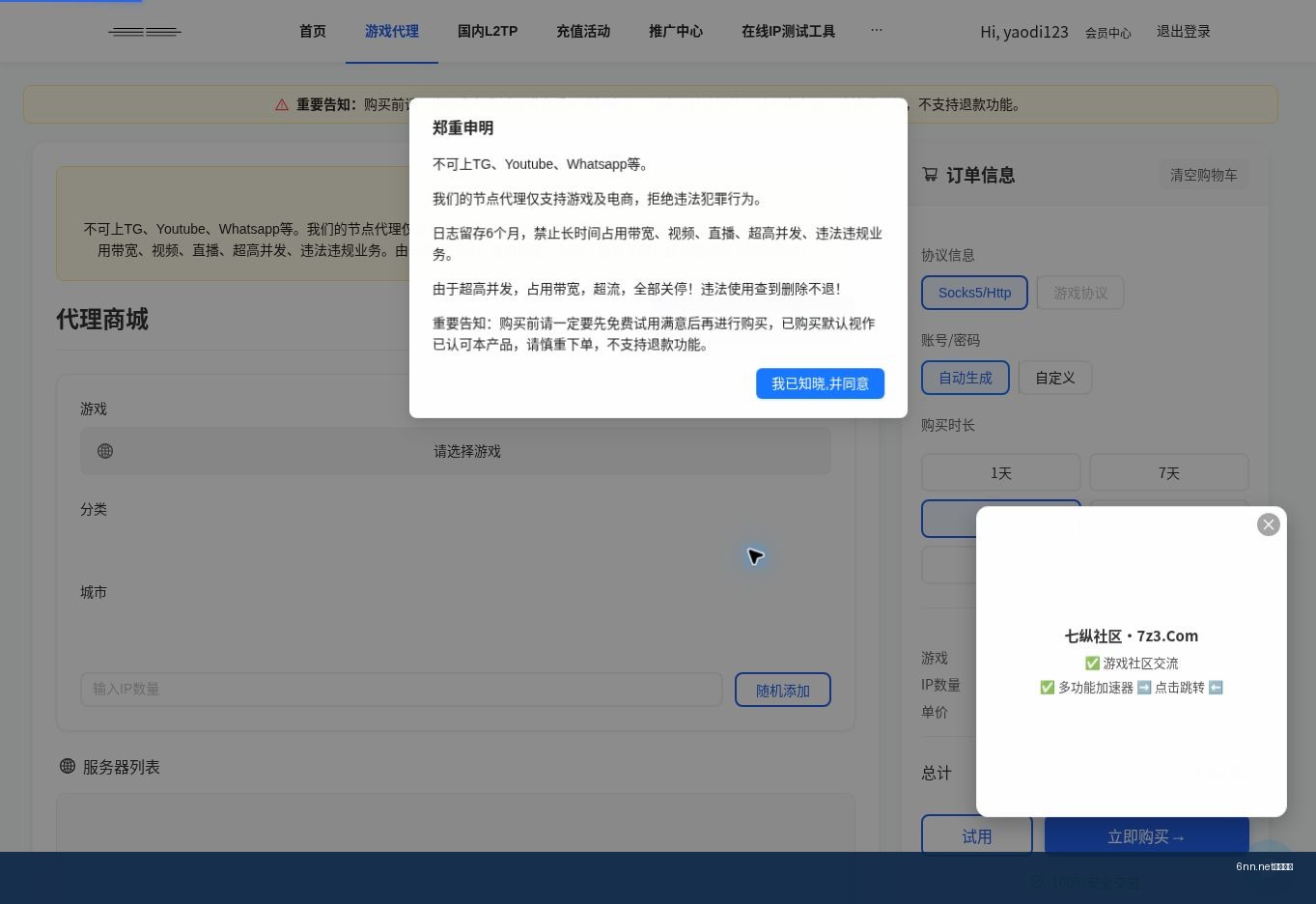This screenshot has height=904, width=1316.
Task: Click 清空购物车 button
Action: click(x=1203, y=175)
